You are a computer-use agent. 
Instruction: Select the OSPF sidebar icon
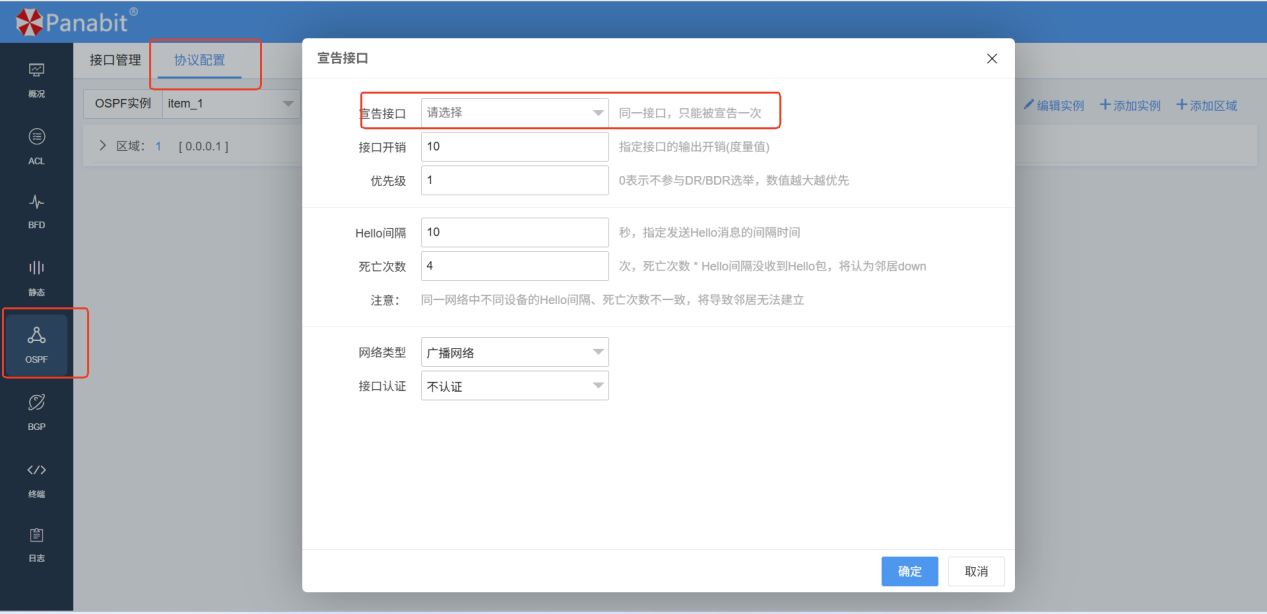(x=36, y=342)
